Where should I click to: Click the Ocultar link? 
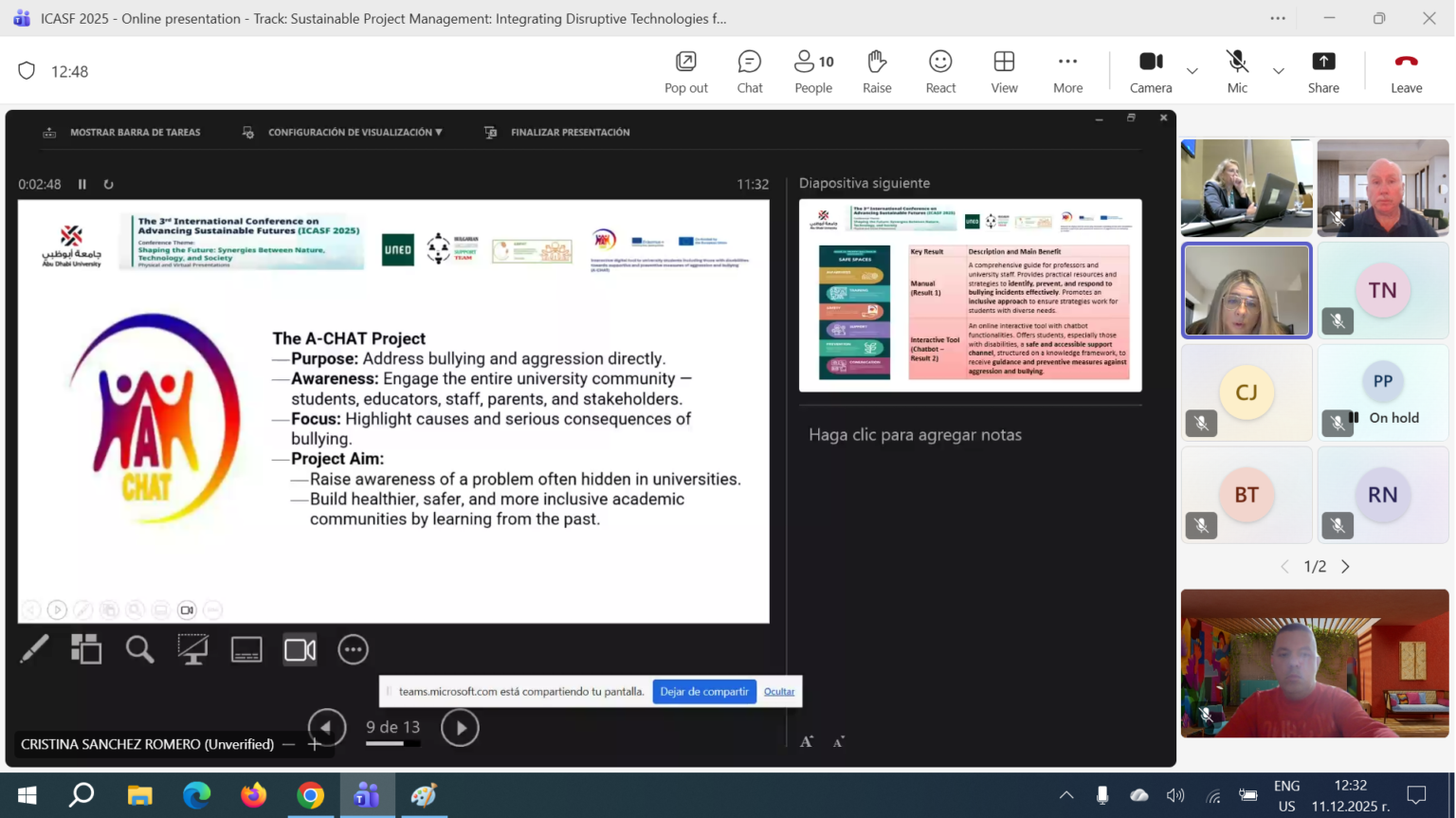(778, 691)
